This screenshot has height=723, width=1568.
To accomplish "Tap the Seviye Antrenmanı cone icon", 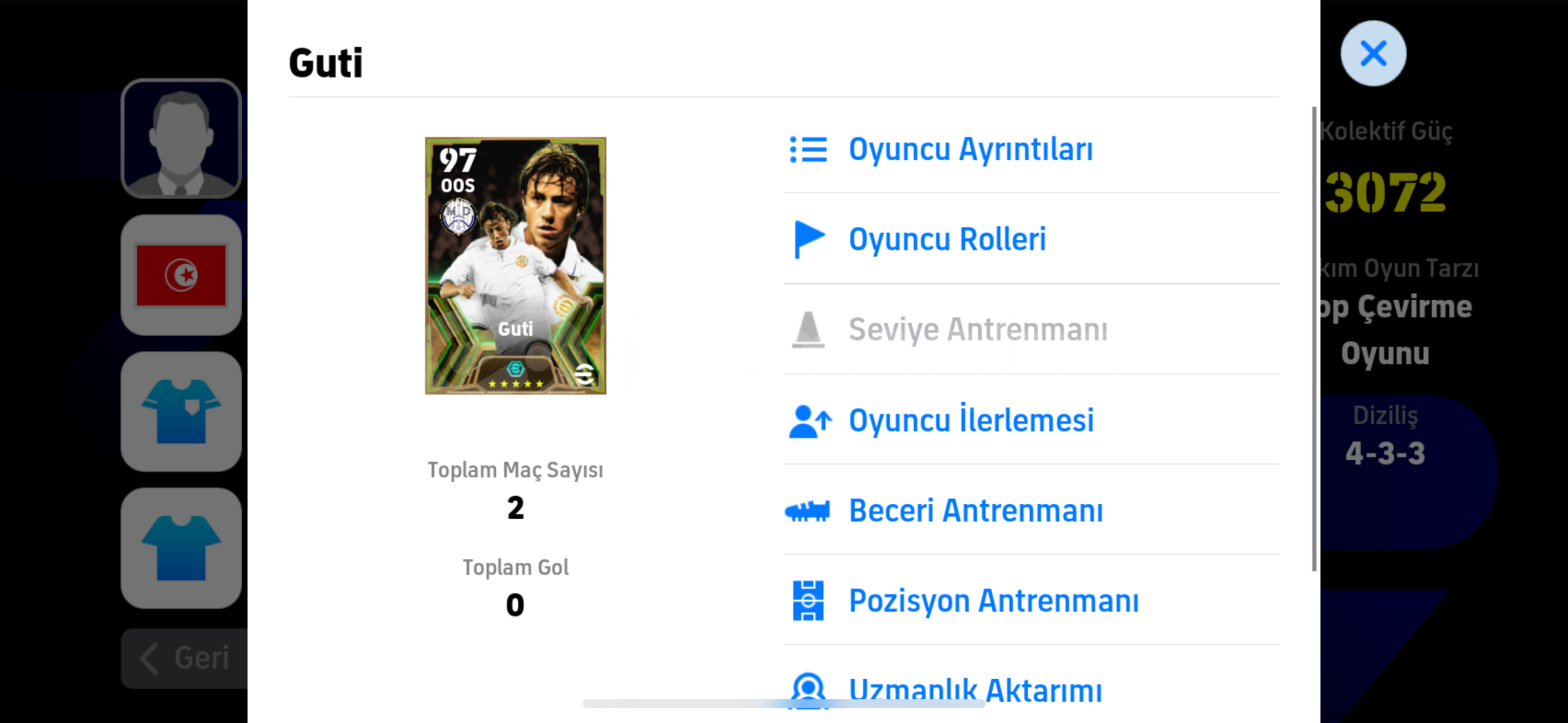I will click(808, 329).
